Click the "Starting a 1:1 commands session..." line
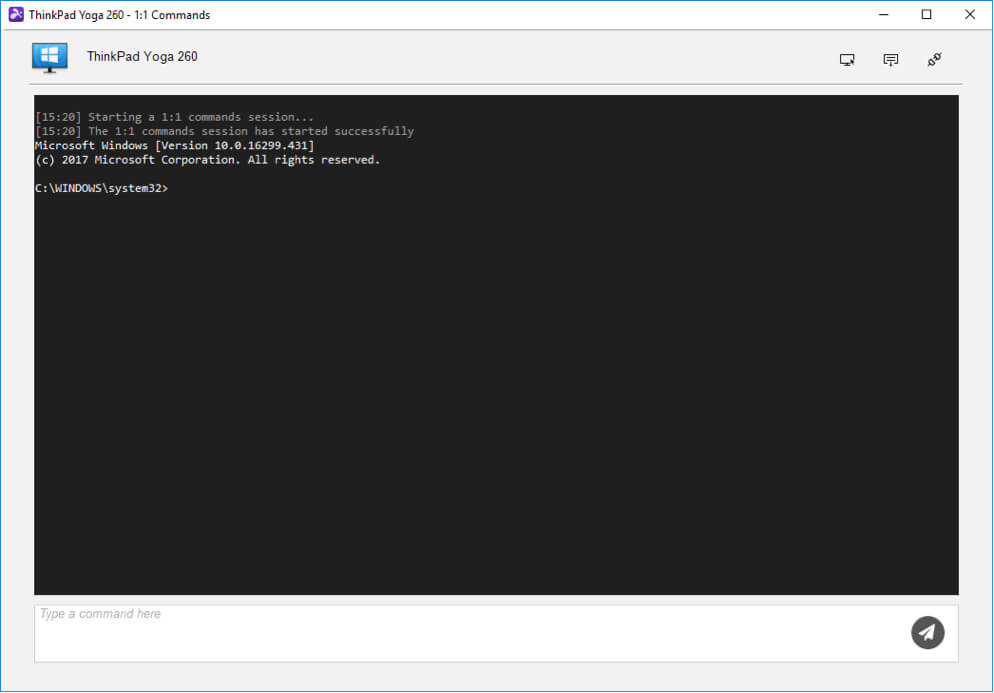994x693 pixels. [174, 117]
